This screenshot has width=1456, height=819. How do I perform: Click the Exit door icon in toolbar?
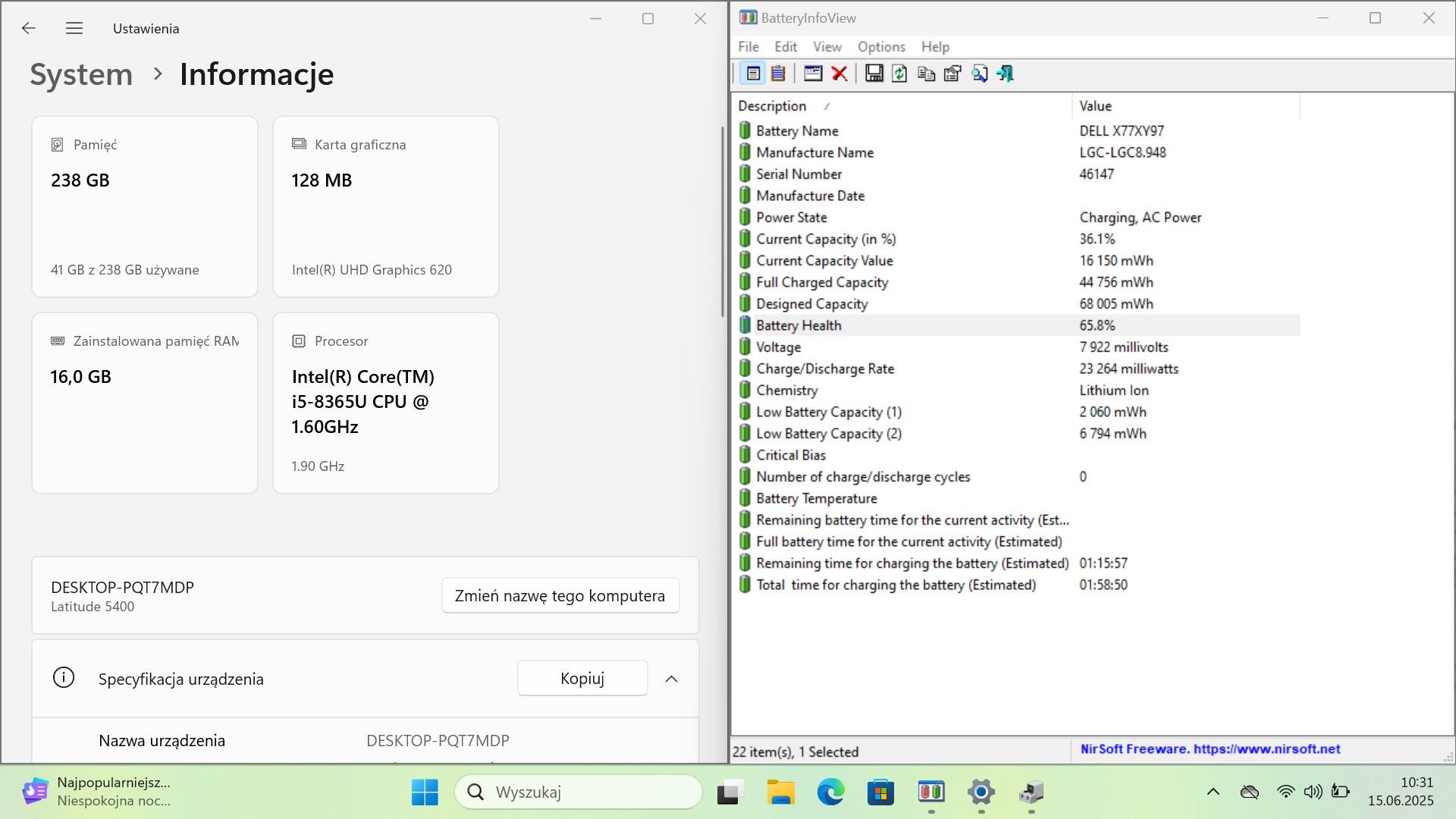pos(1006,74)
